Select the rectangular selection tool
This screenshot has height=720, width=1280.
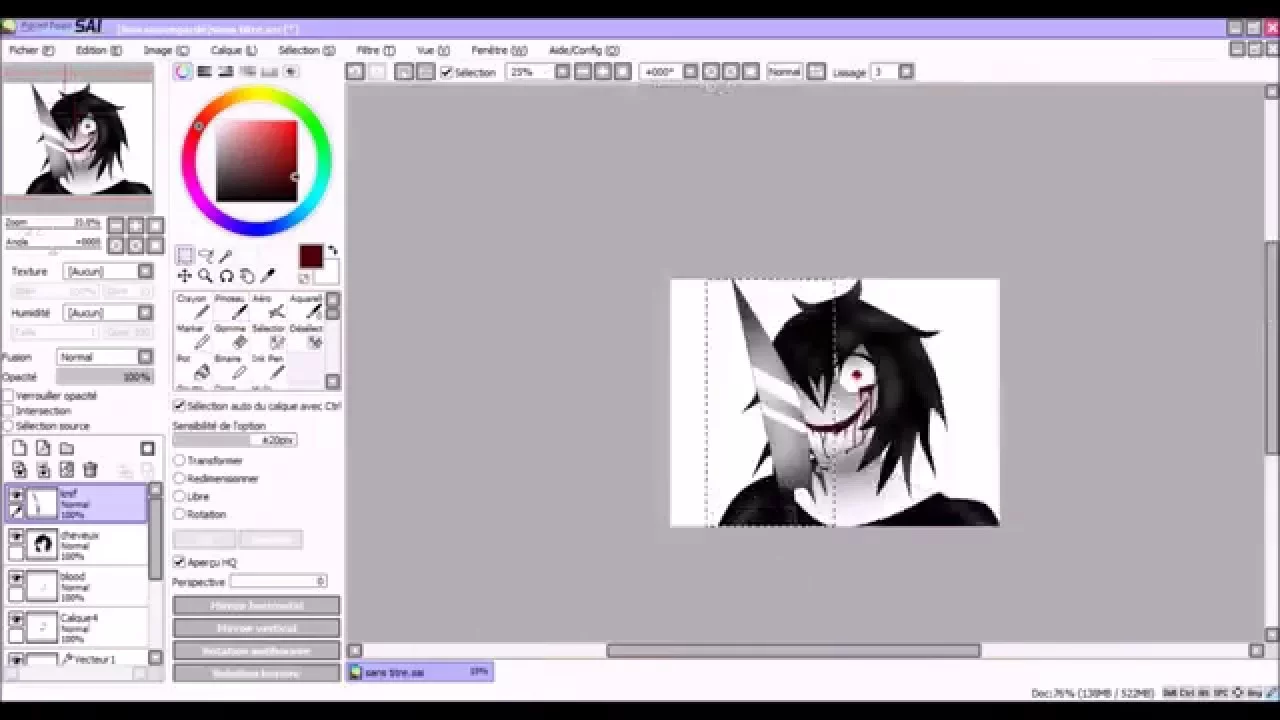point(185,256)
